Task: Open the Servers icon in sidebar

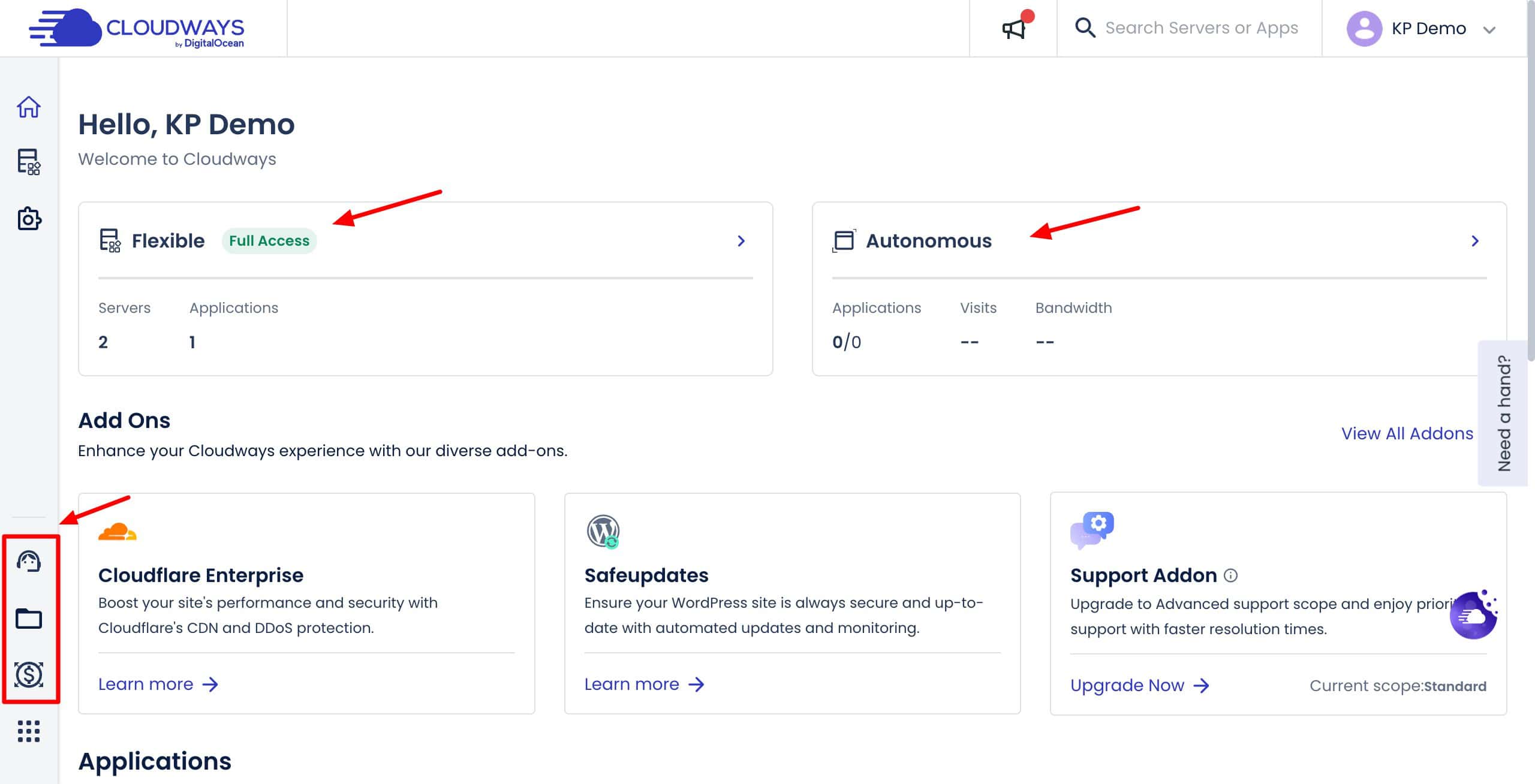Action: point(28,162)
